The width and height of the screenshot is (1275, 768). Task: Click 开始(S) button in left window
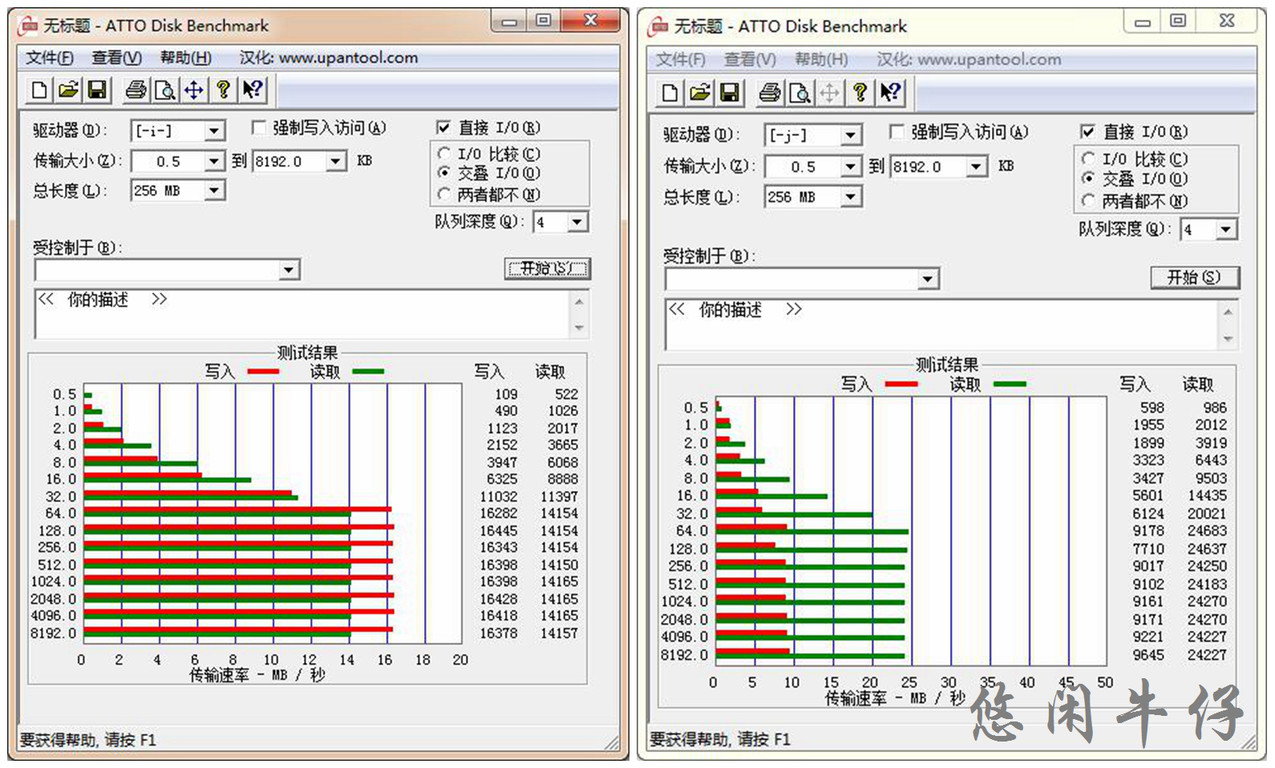click(547, 268)
